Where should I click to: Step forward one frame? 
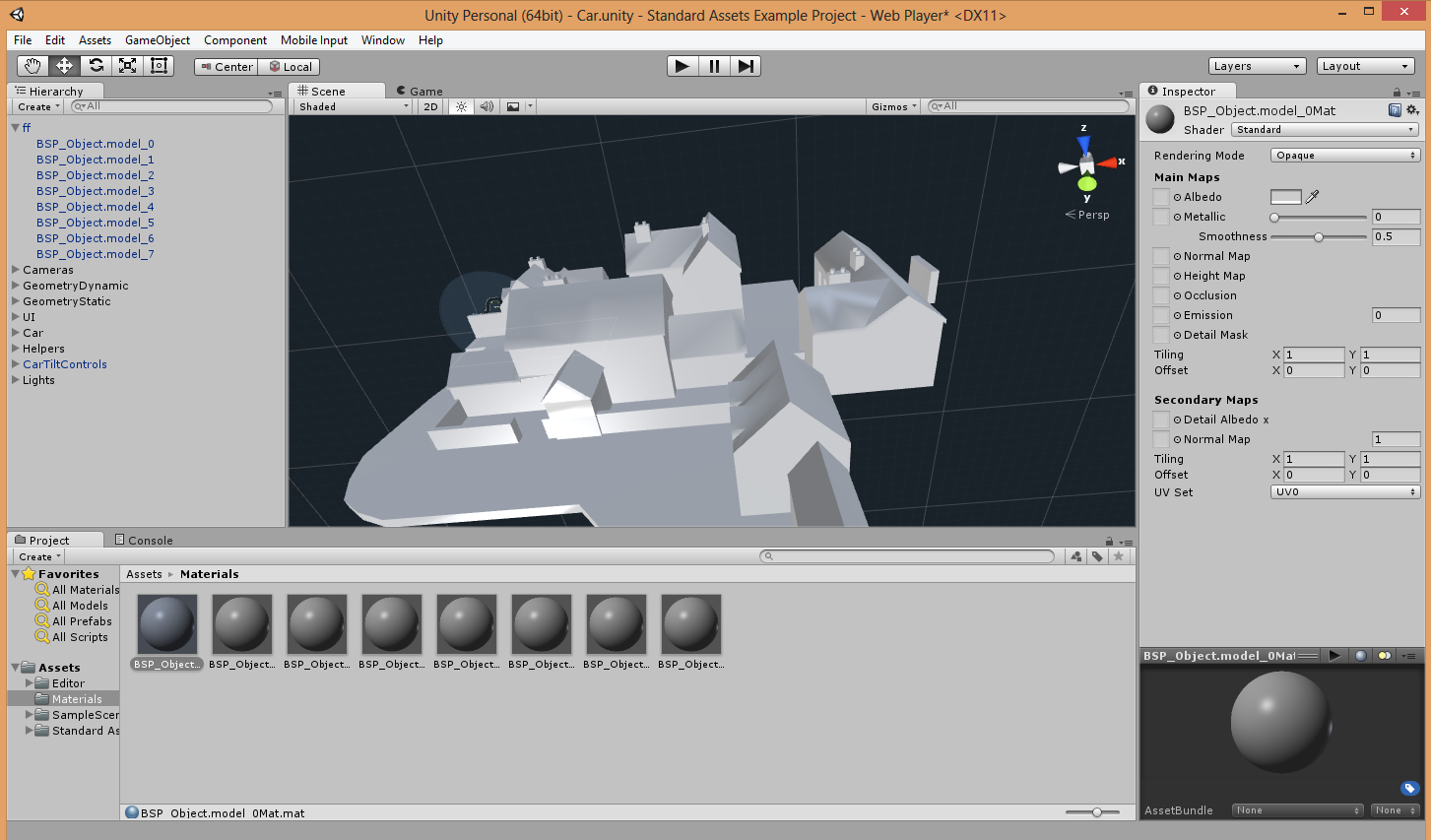tap(746, 66)
